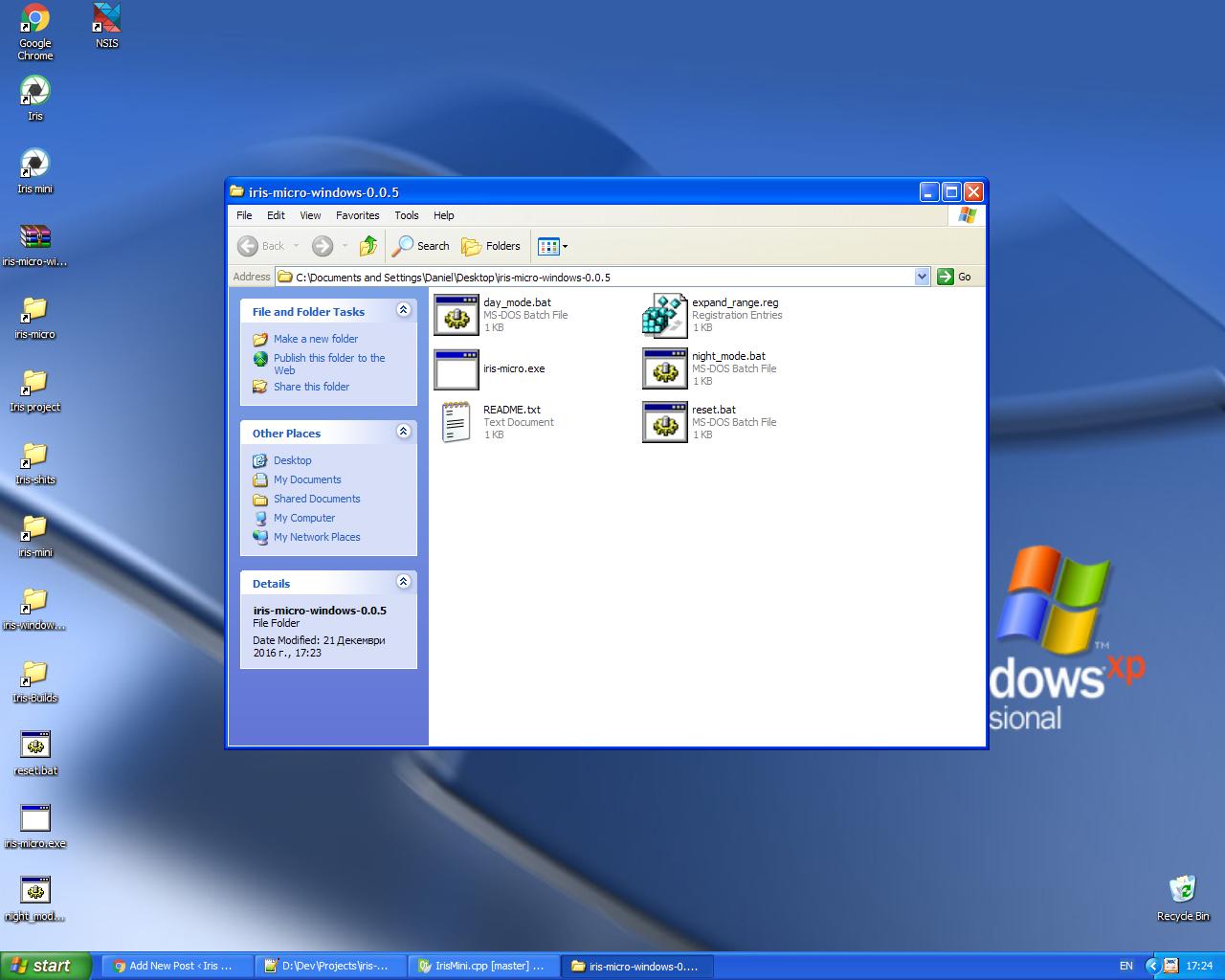This screenshot has height=980, width=1225.
Task: Select iris-micro.exe in the folder window
Action: [x=490, y=368]
